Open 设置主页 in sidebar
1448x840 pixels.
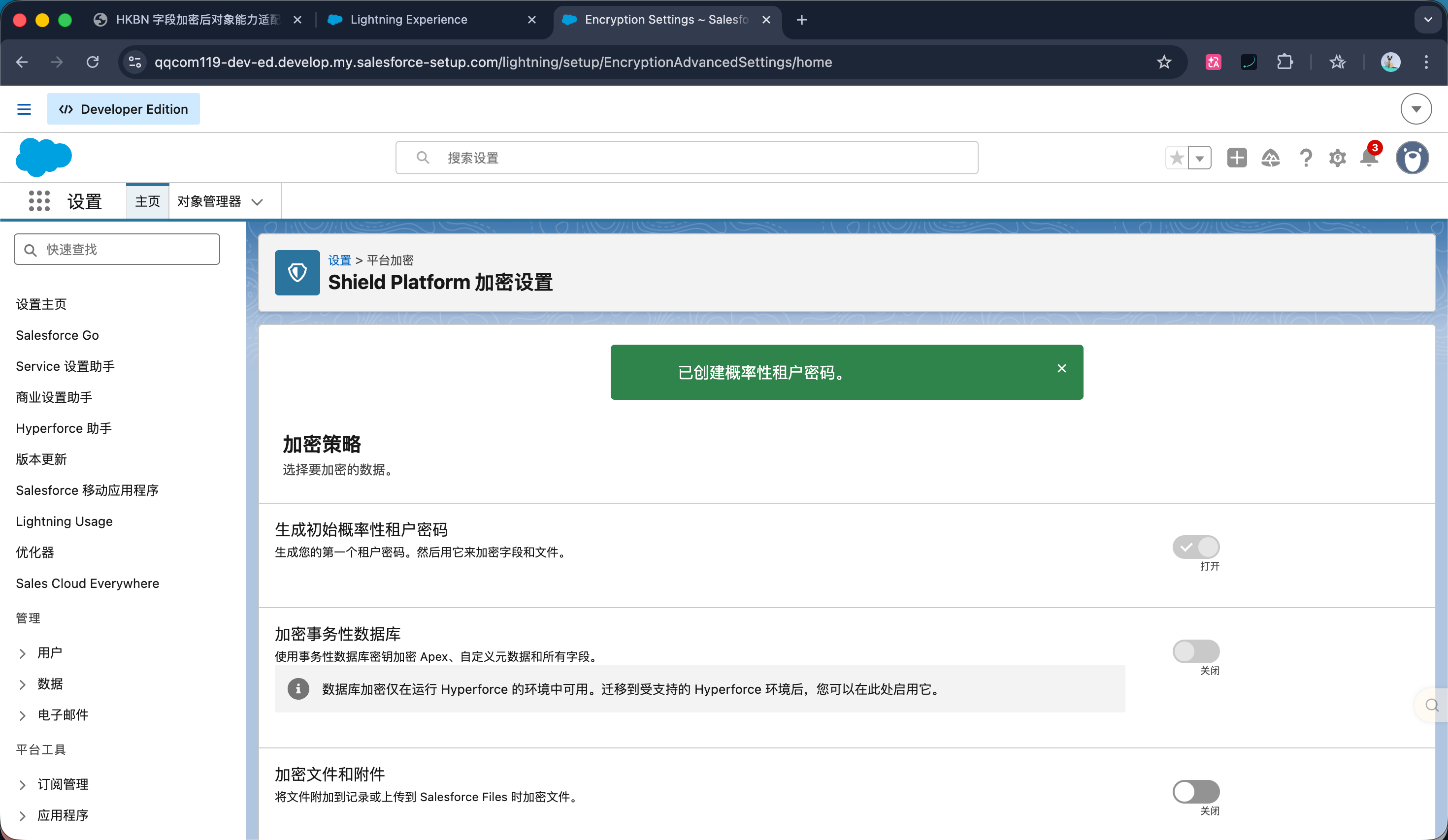tap(41, 304)
